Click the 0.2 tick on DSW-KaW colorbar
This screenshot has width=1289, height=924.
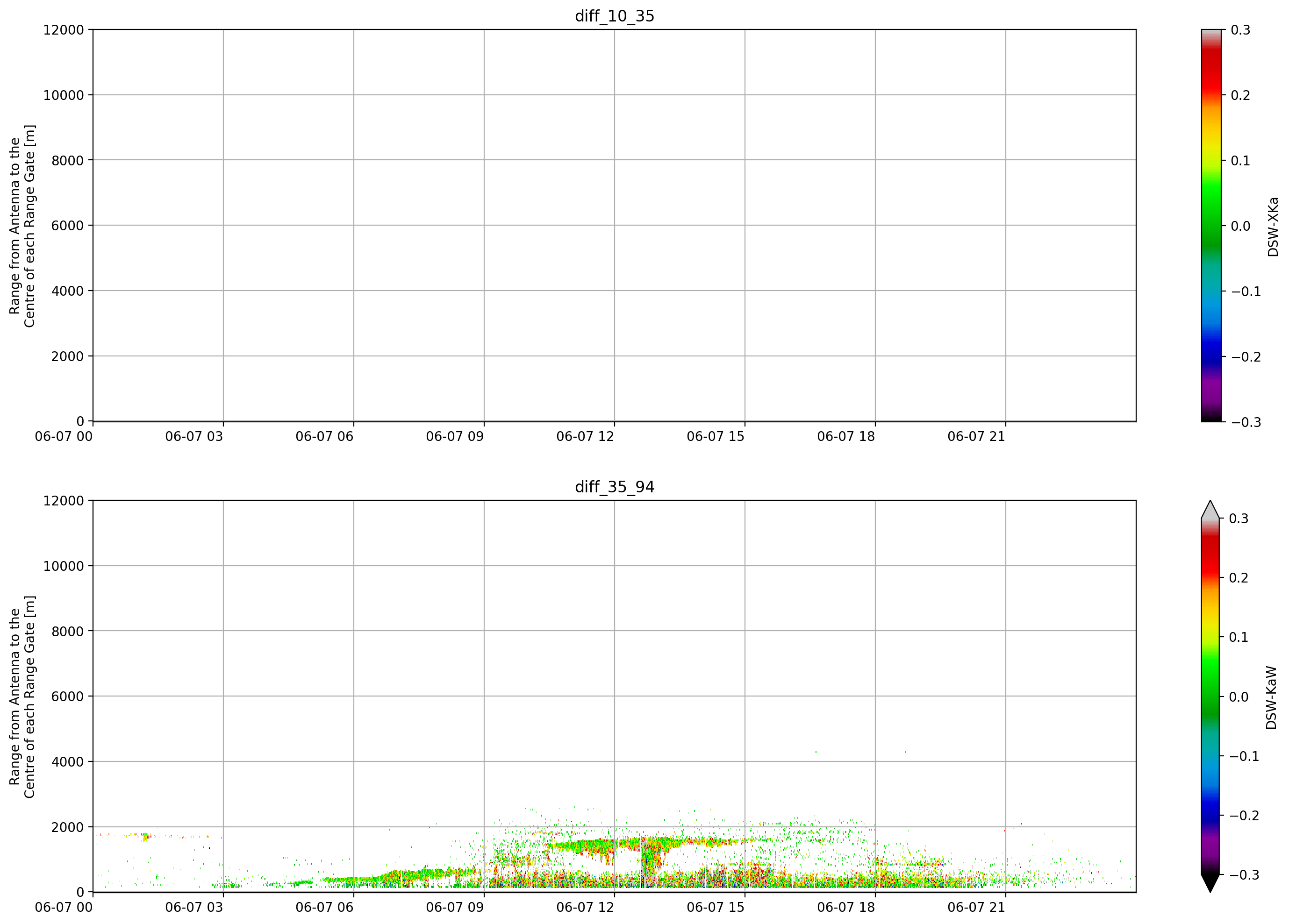[x=1239, y=577]
